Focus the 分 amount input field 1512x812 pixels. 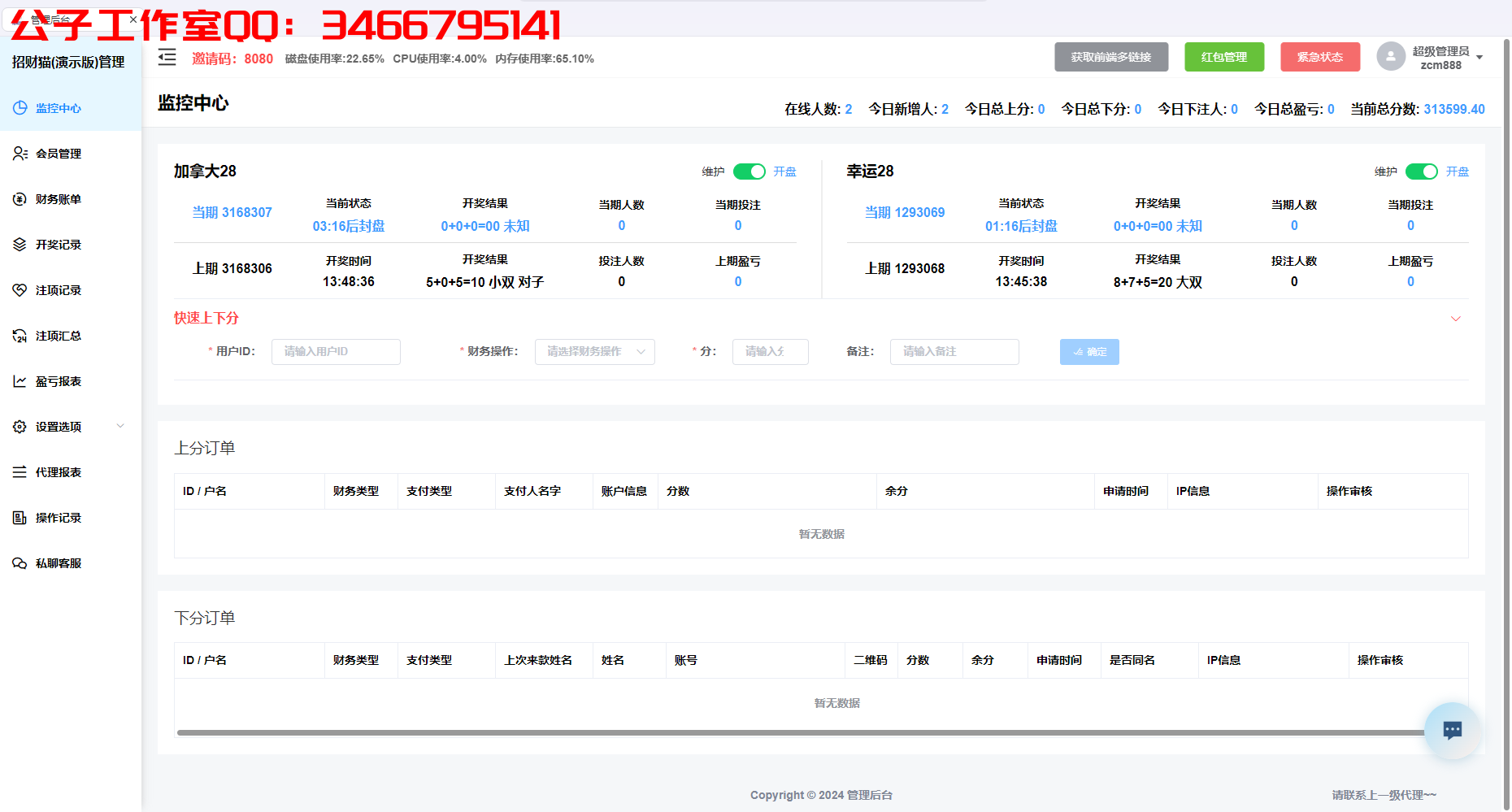(771, 352)
